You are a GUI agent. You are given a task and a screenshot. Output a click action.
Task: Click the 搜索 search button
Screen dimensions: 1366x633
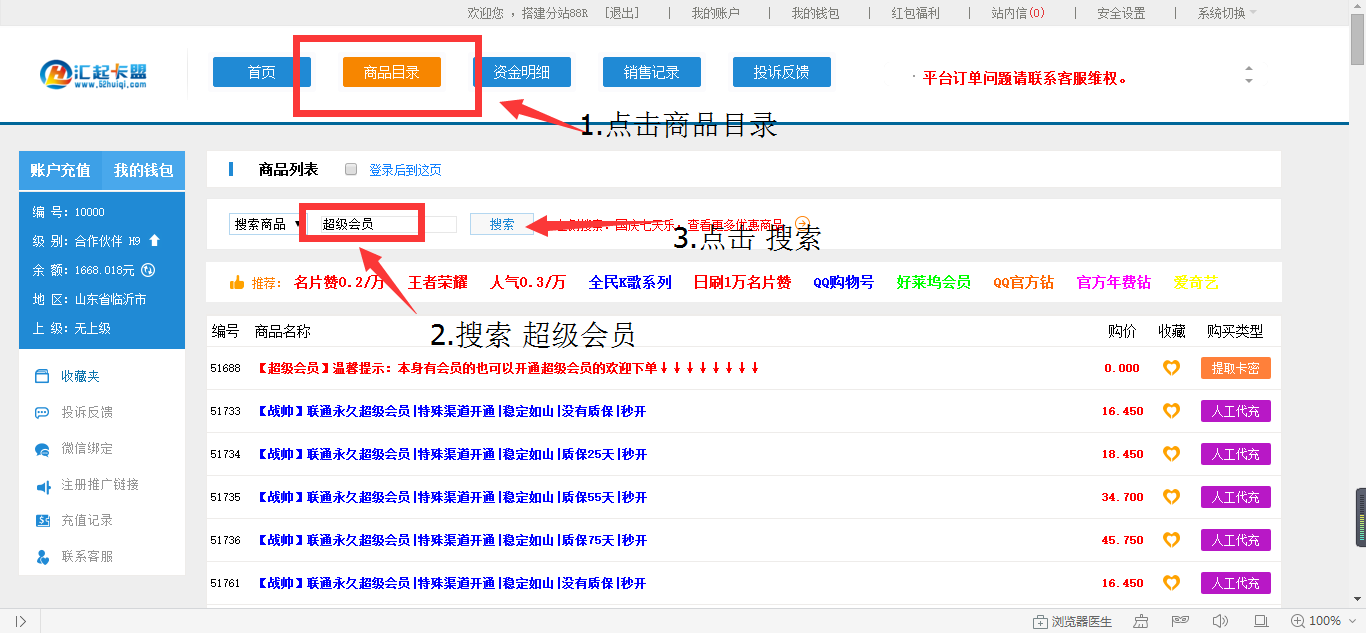coord(500,225)
